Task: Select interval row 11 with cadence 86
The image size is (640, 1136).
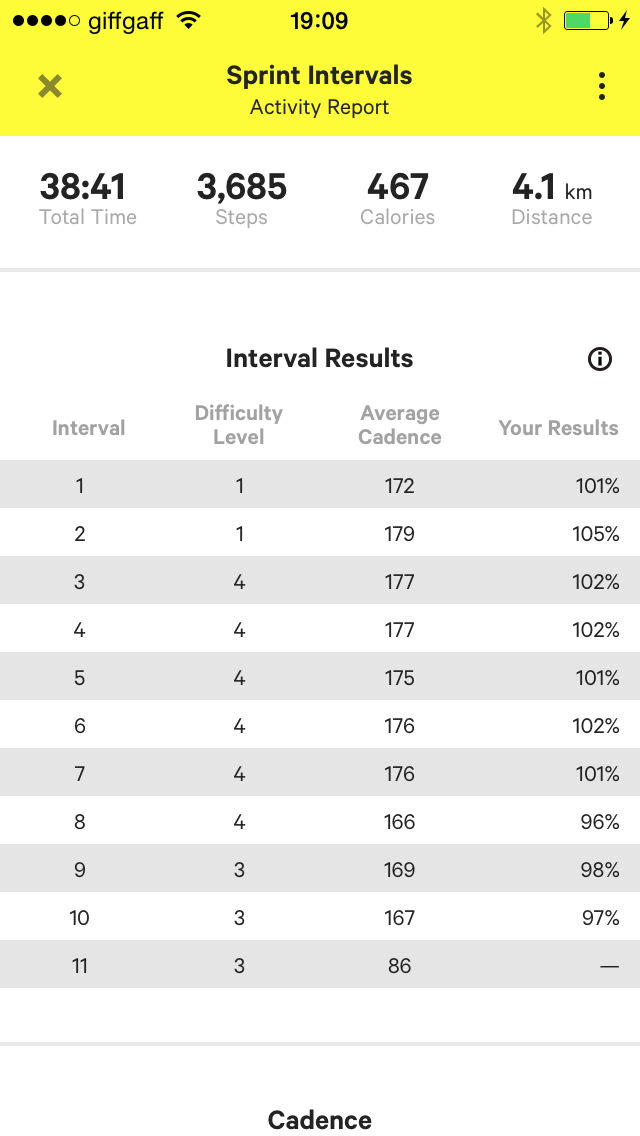Action: tap(320, 966)
